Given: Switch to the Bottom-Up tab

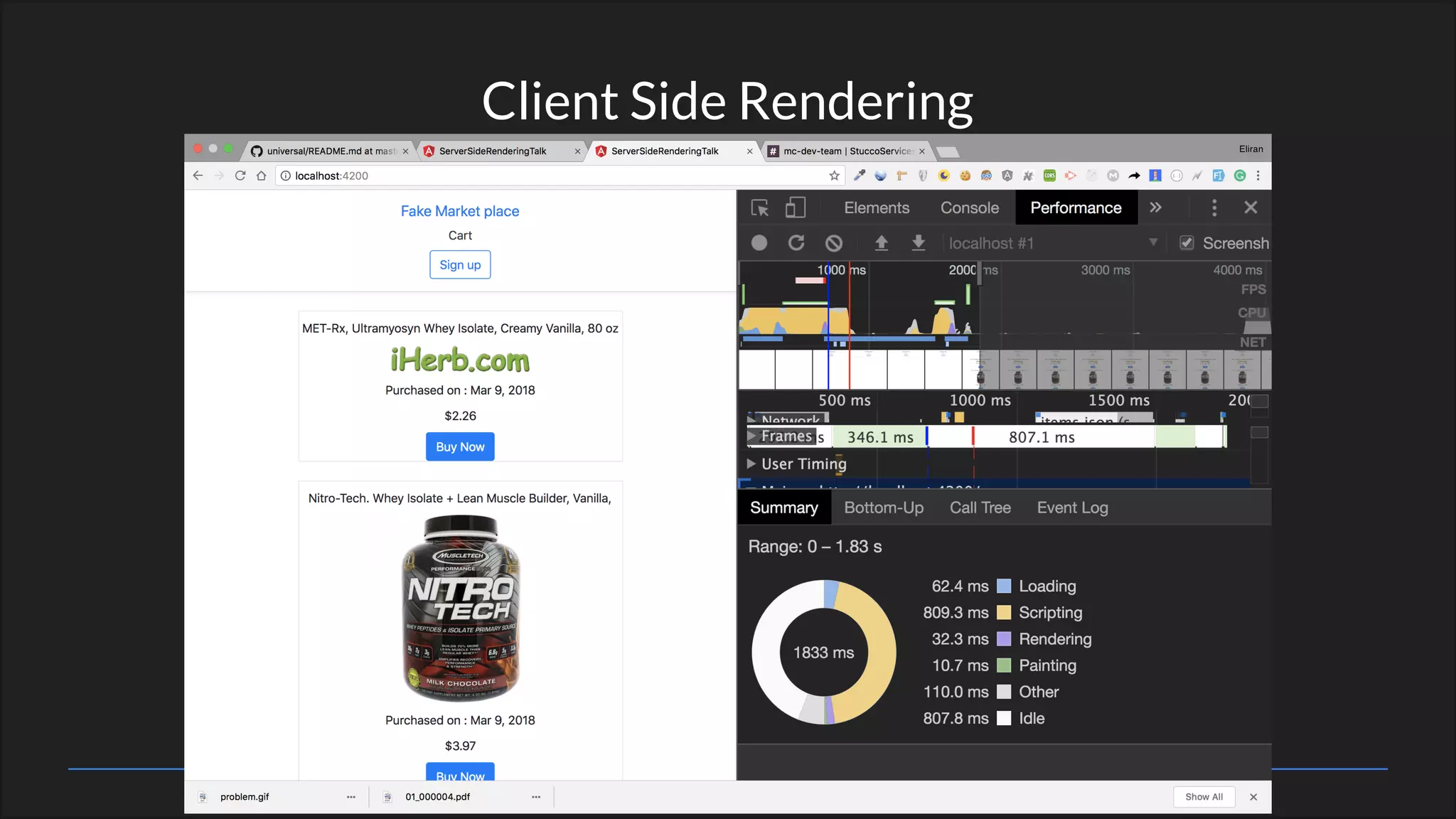Looking at the screenshot, I should coord(884,508).
